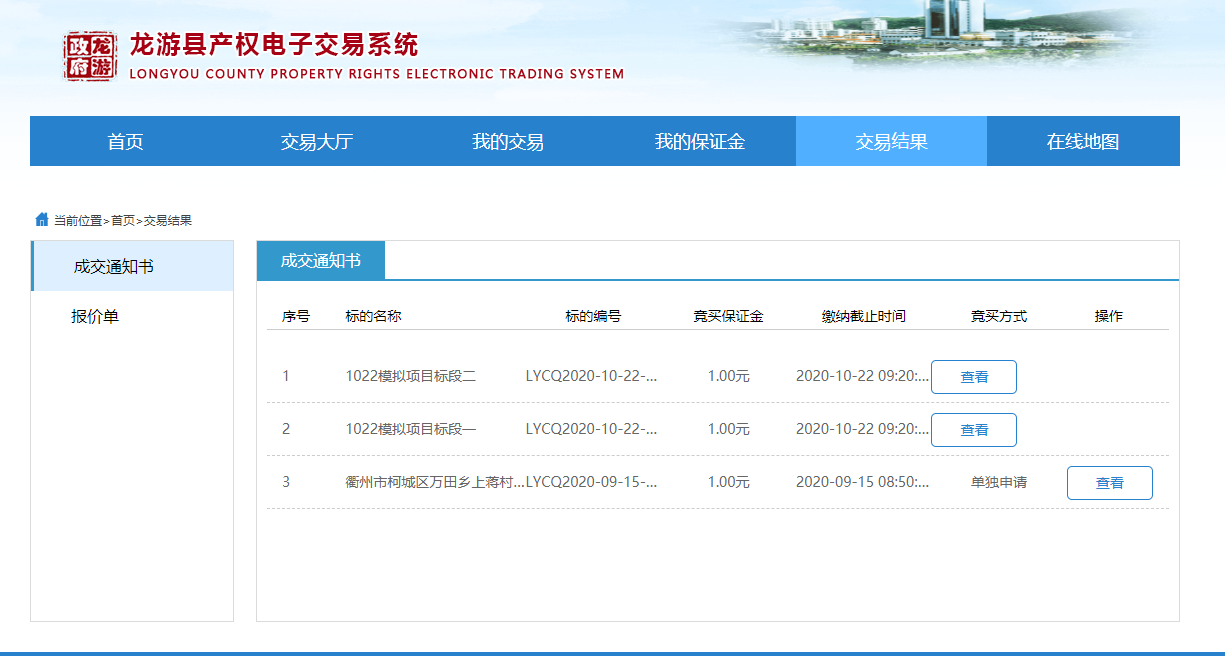
Task: Click 查看 for the 衢州市柯城区 row
Action: point(1109,483)
